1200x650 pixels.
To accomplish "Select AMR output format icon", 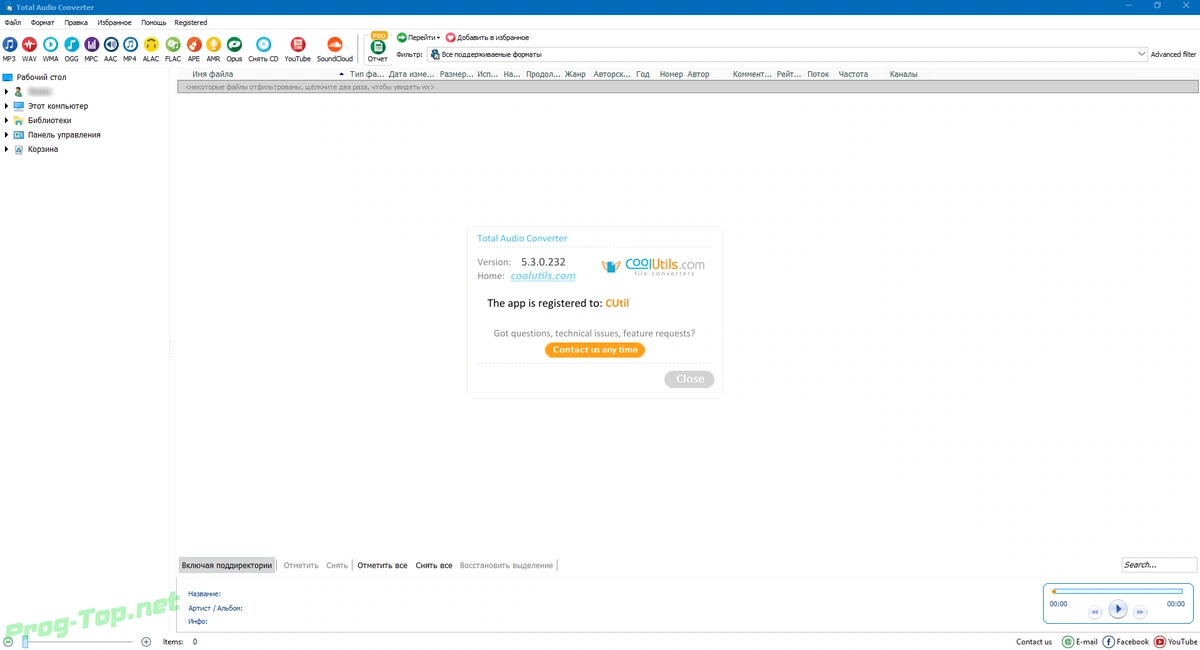I will tap(213, 48).
